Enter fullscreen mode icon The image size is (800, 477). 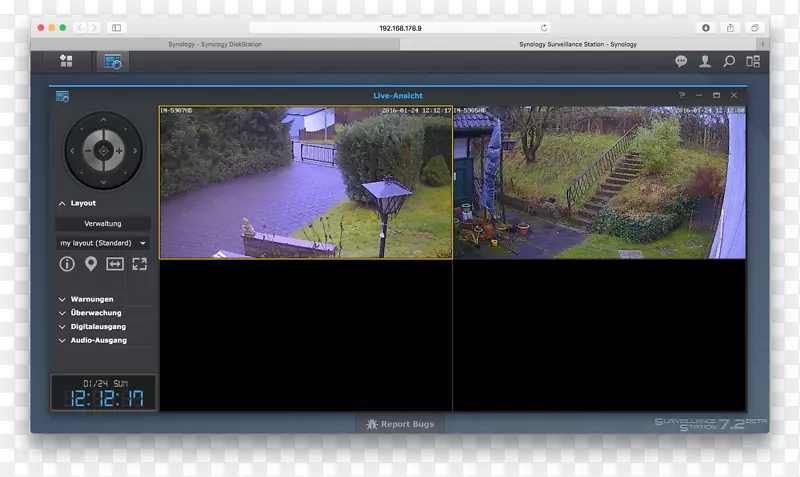139,264
